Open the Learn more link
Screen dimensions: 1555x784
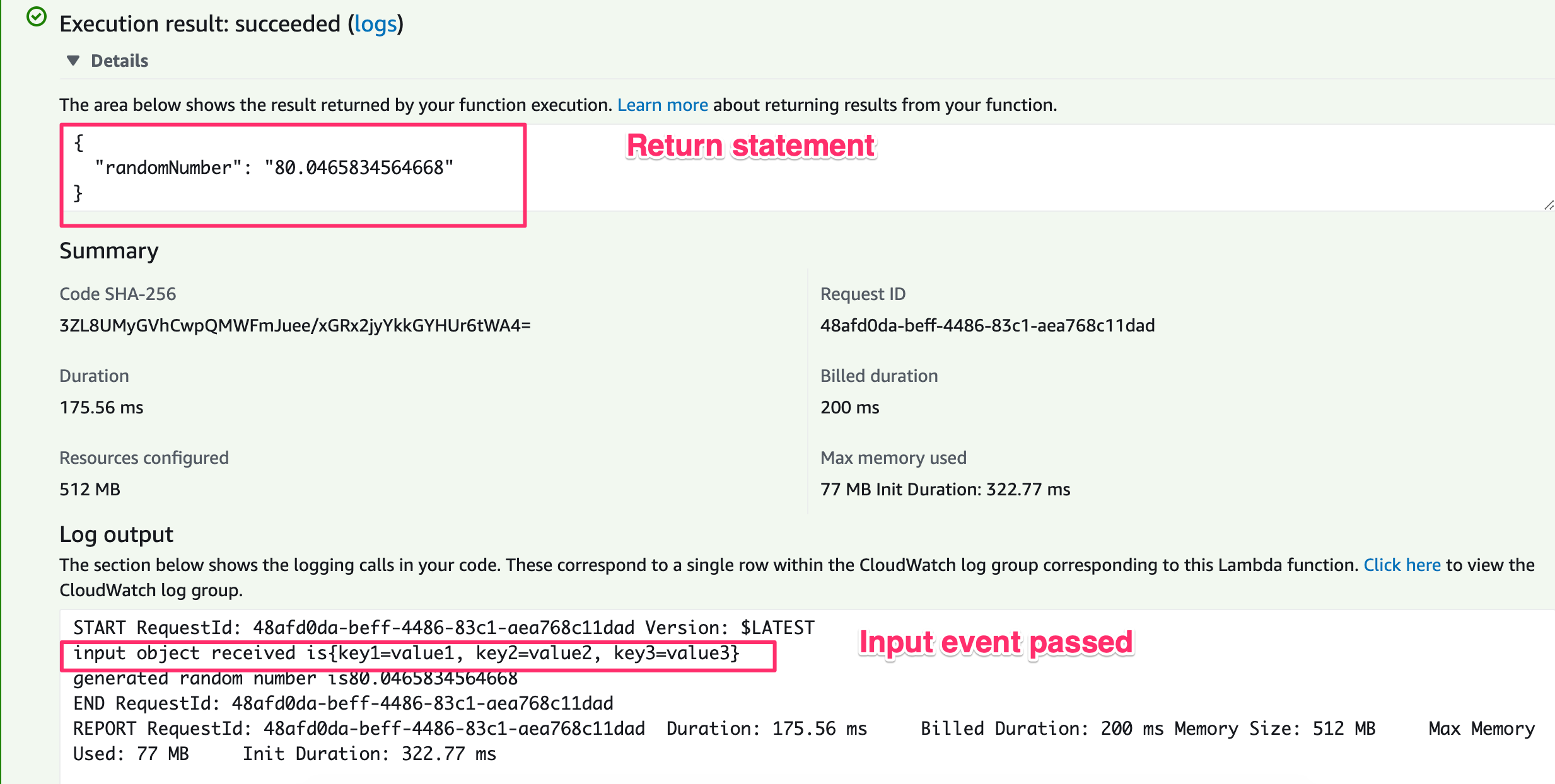(662, 105)
